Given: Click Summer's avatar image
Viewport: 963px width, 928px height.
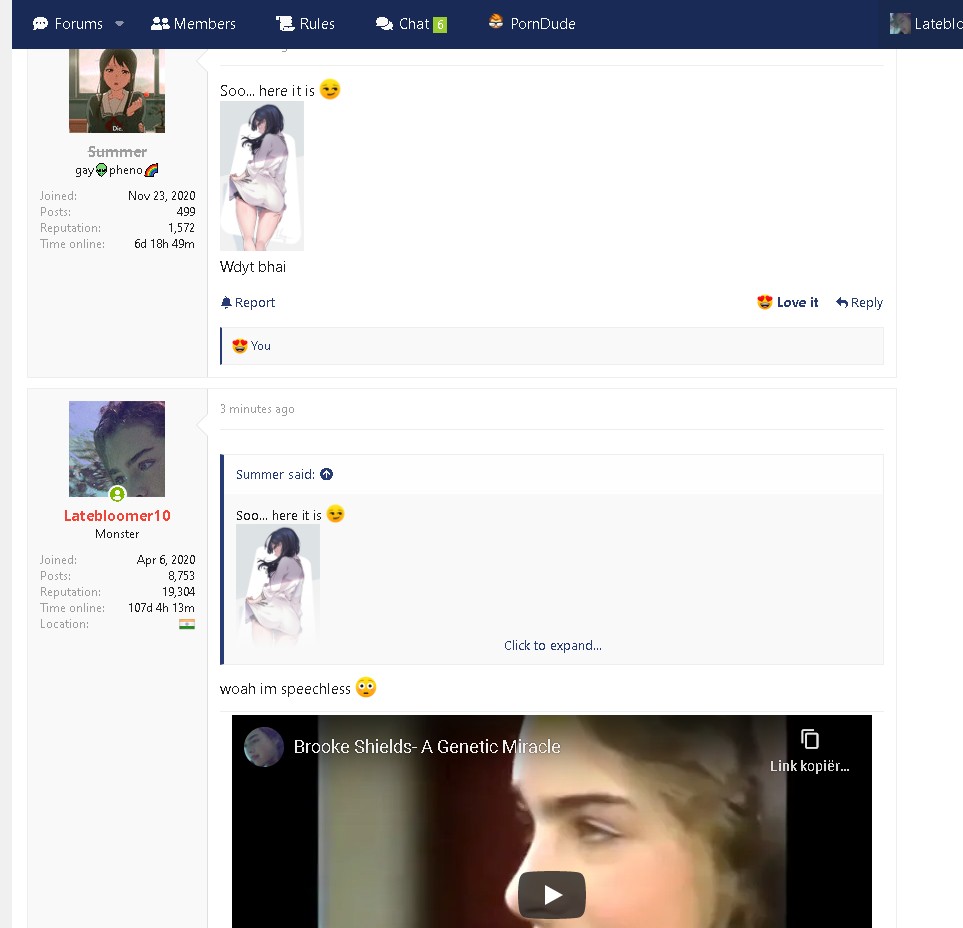Looking at the screenshot, I should [117, 90].
